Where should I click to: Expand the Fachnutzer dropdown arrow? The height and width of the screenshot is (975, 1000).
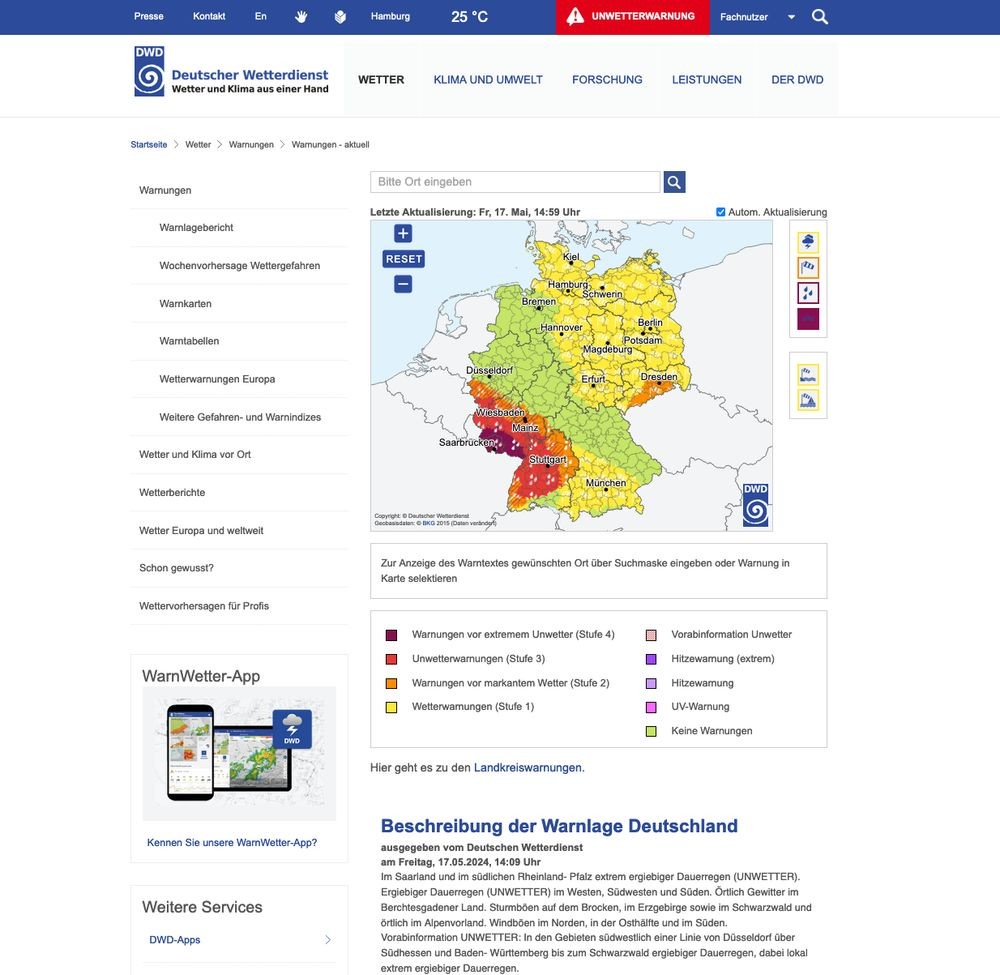click(x=791, y=17)
